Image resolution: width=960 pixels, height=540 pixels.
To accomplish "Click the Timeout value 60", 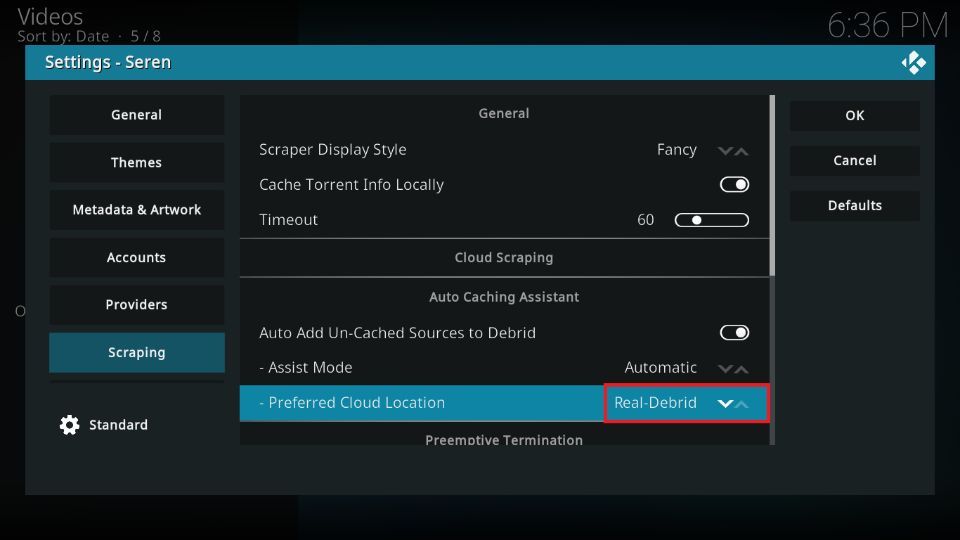I will pyautogui.click(x=645, y=220).
